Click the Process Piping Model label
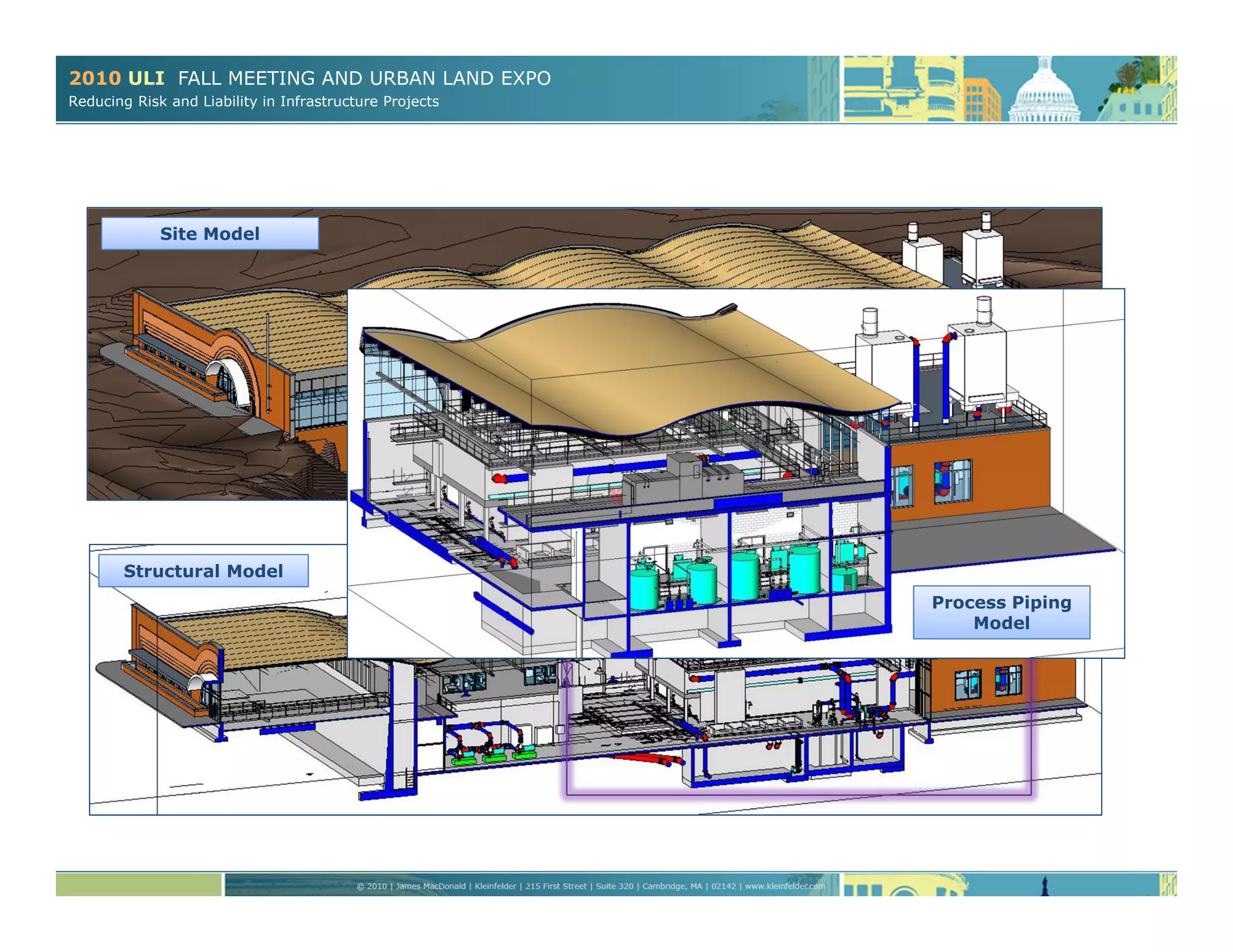 click(1001, 612)
